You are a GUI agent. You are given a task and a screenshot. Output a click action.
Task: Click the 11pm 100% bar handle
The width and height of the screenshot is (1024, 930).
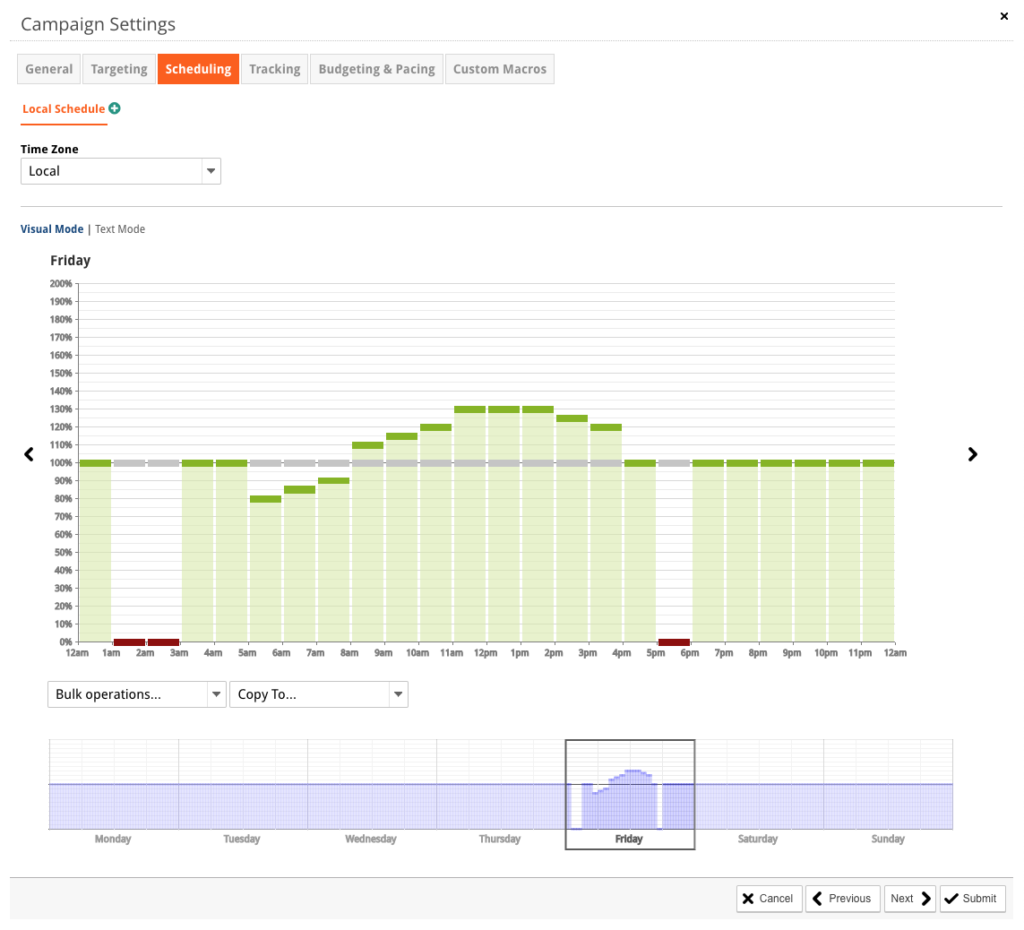tap(878, 463)
